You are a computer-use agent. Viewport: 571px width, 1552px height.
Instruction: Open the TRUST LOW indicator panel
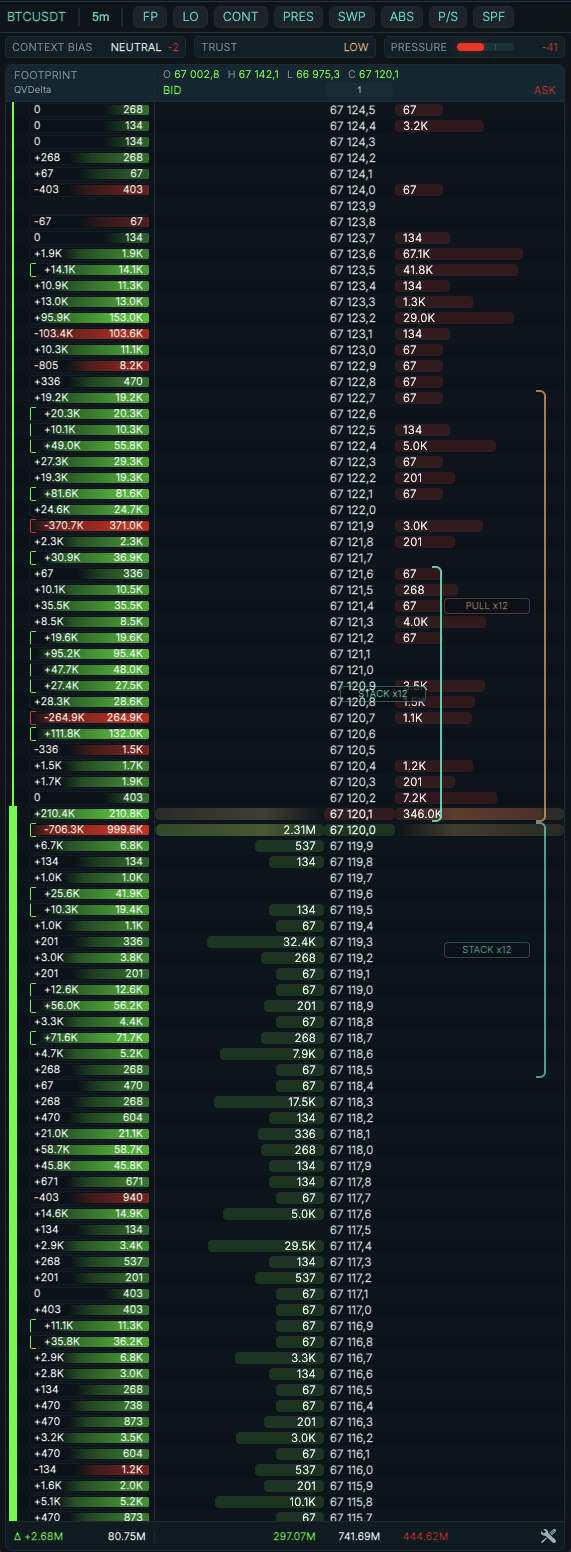(x=286, y=47)
